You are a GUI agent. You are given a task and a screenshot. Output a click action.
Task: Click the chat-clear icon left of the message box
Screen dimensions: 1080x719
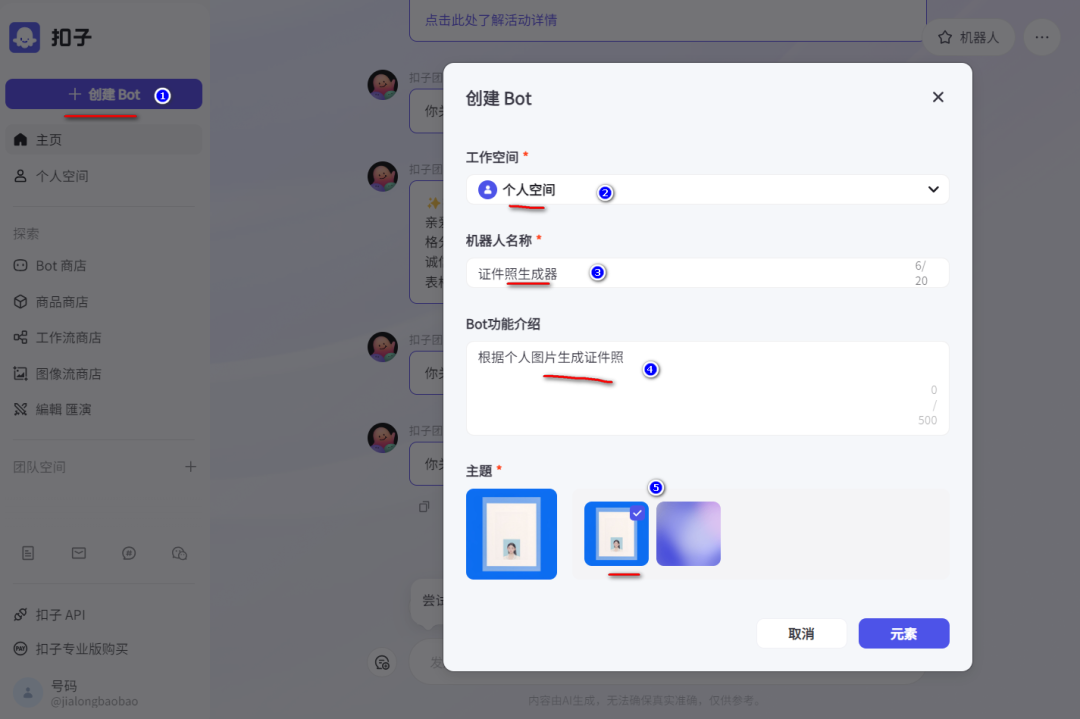coord(382,663)
